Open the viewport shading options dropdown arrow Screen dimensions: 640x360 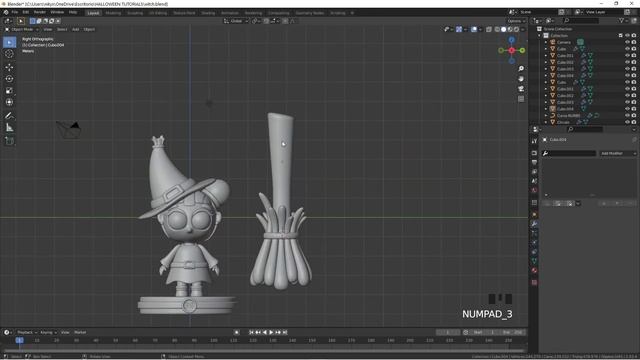(523, 29)
